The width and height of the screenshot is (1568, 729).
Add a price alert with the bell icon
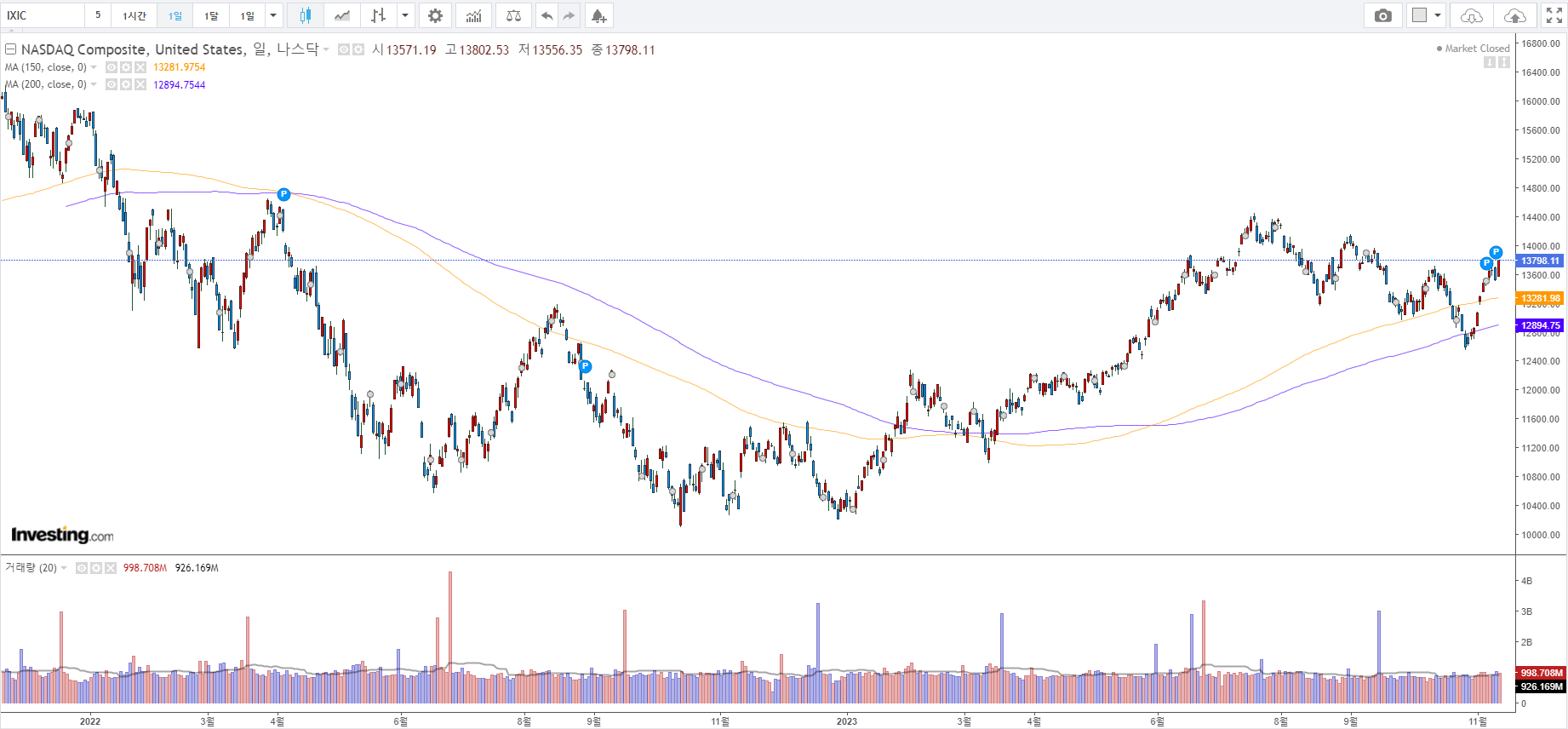[x=598, y=15]
